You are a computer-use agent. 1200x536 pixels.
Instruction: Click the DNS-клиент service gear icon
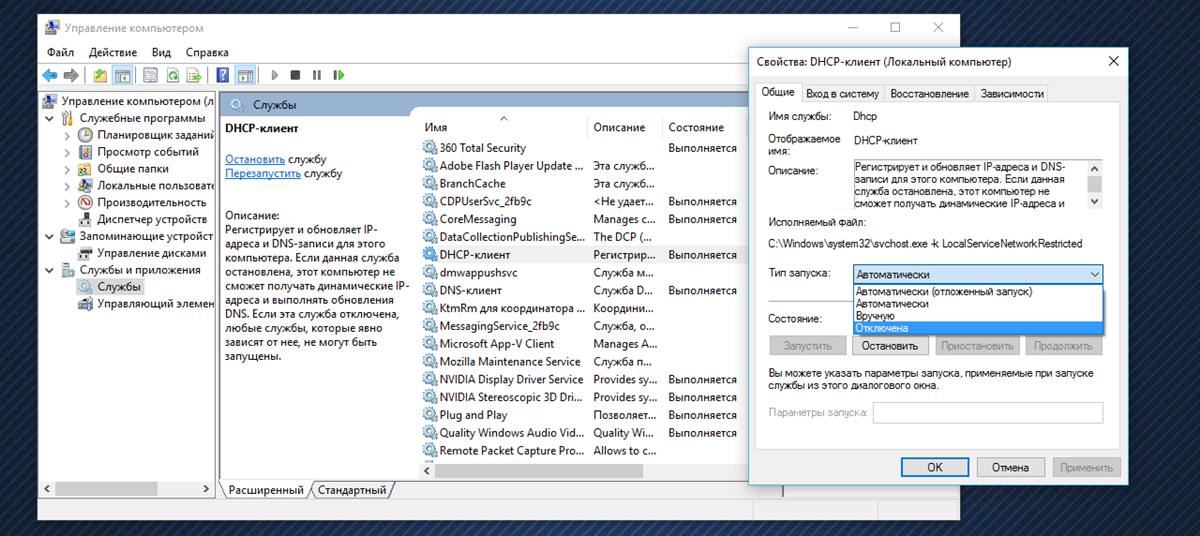click(430, 291)
